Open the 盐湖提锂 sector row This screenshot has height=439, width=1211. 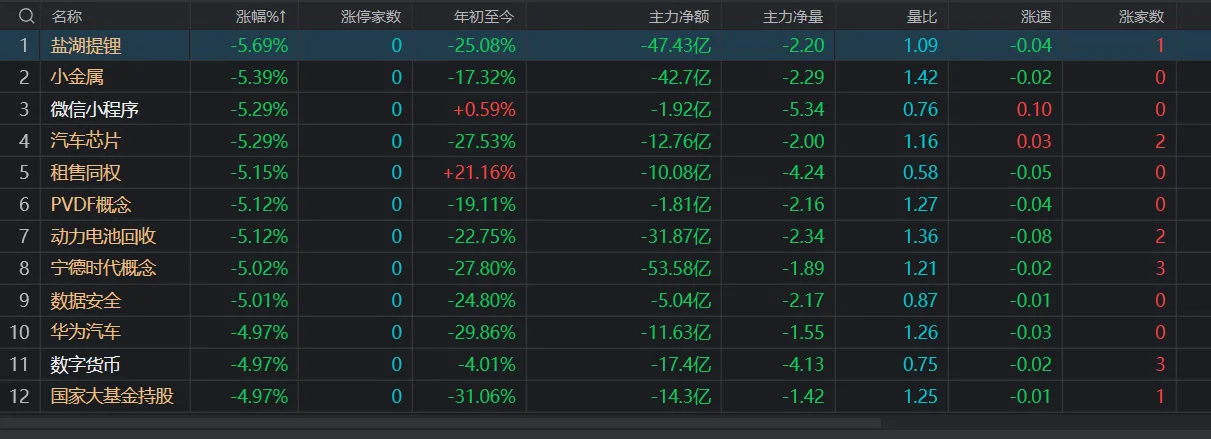click(86, 45)
